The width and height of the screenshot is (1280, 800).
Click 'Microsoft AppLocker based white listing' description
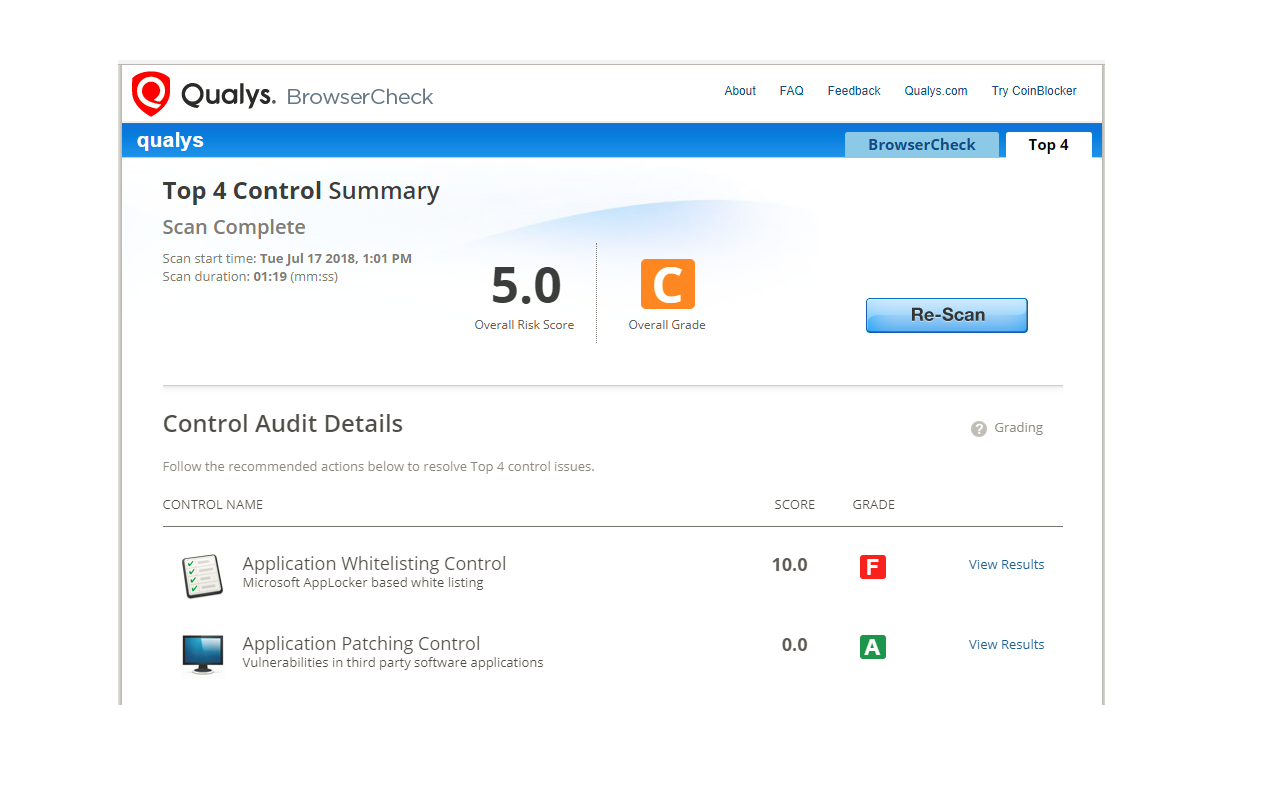[363, 583]
